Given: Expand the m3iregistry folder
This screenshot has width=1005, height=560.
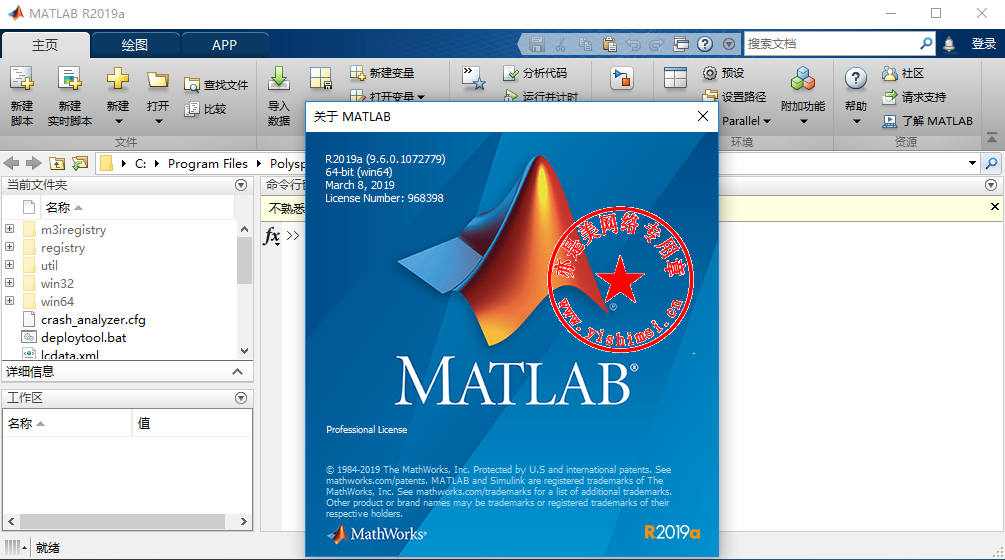Looking at the screenshot, I should (10, 229).
